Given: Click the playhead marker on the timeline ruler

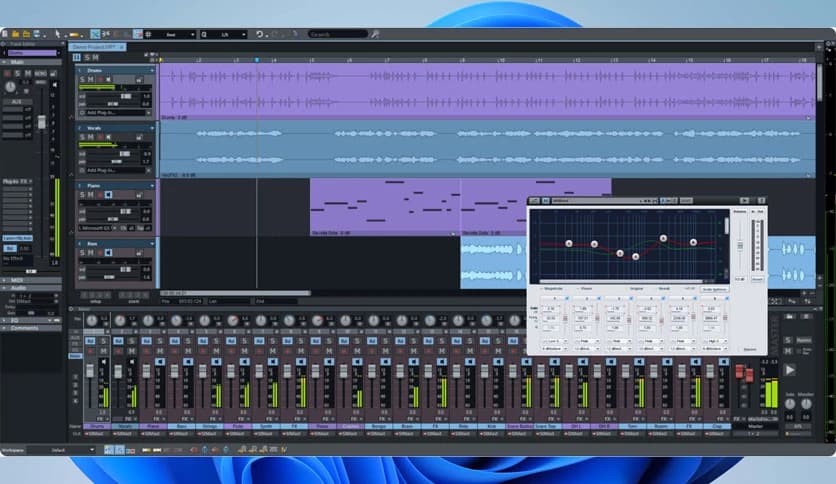Looking at the screenshot, I should [256, 60].
